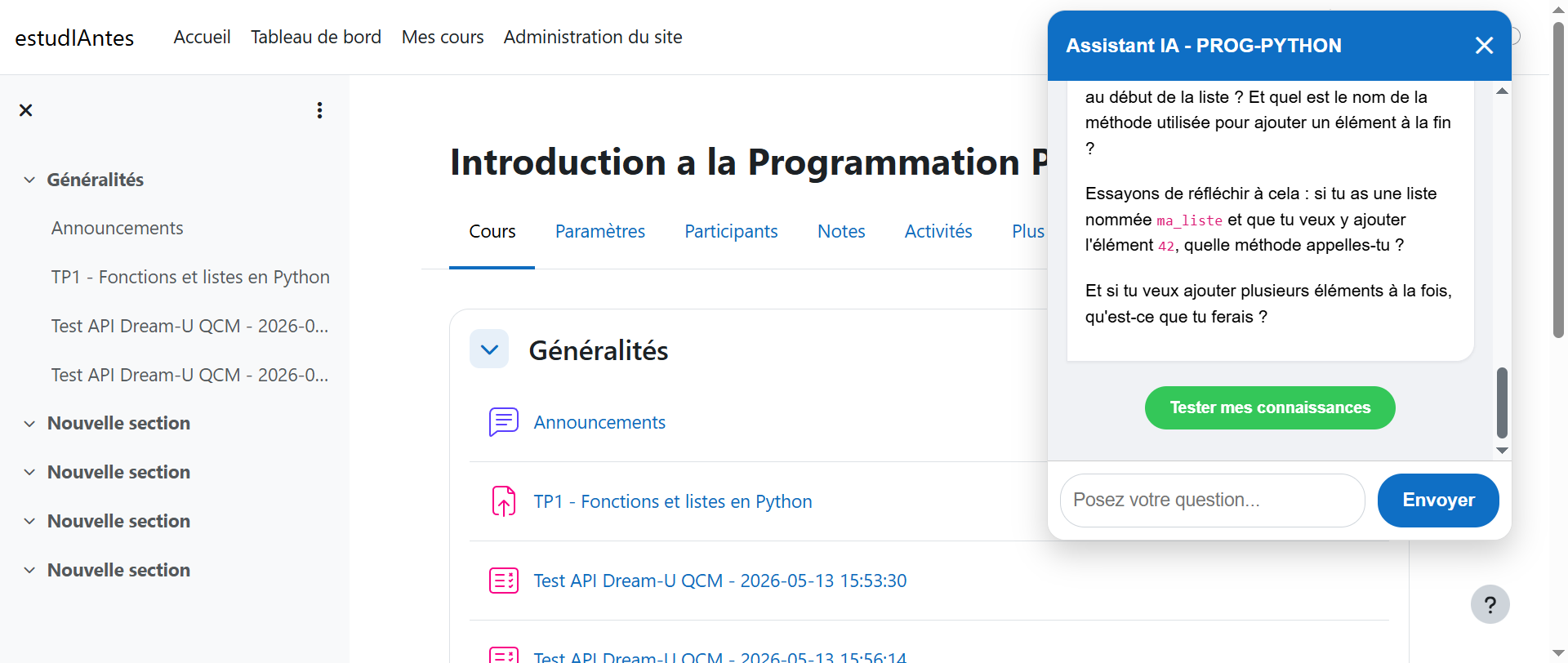This screenshot has width=1568, height=663.
Task: Select Announcements in the course index sidebar
Action: 117,228
